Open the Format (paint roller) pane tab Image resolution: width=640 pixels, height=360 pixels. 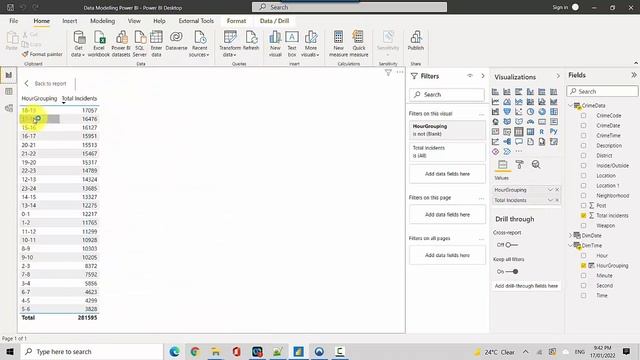click(x=519, y=164)
